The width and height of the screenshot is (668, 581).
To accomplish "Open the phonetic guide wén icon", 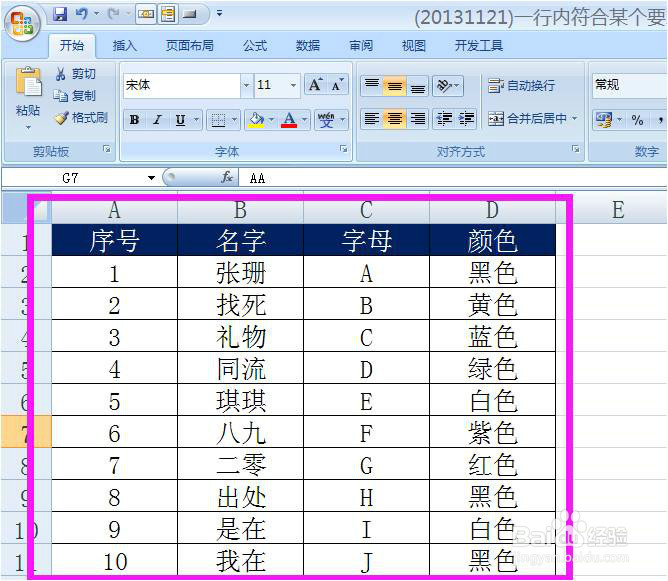I will (326, 120).
